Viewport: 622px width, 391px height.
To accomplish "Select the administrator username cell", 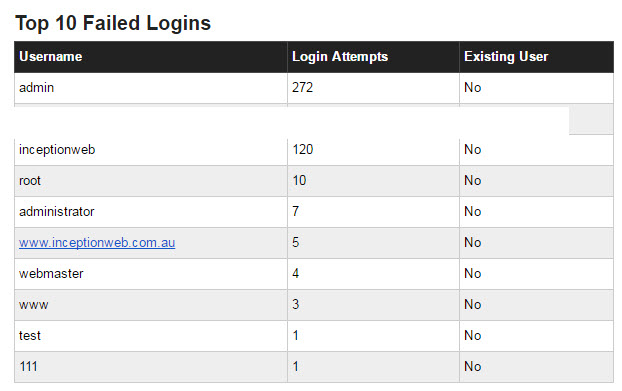I will (151, 212).
